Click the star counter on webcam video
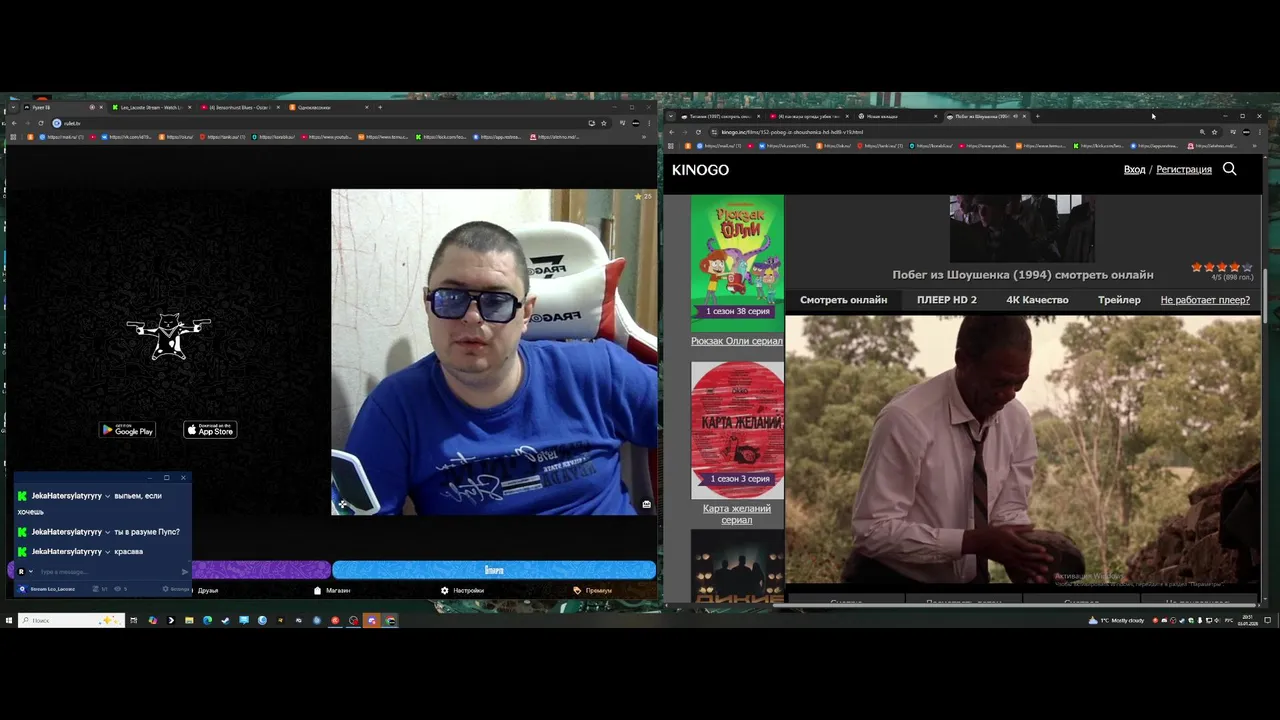Viewport: 1280px width, 720px height. coord(642,196)
